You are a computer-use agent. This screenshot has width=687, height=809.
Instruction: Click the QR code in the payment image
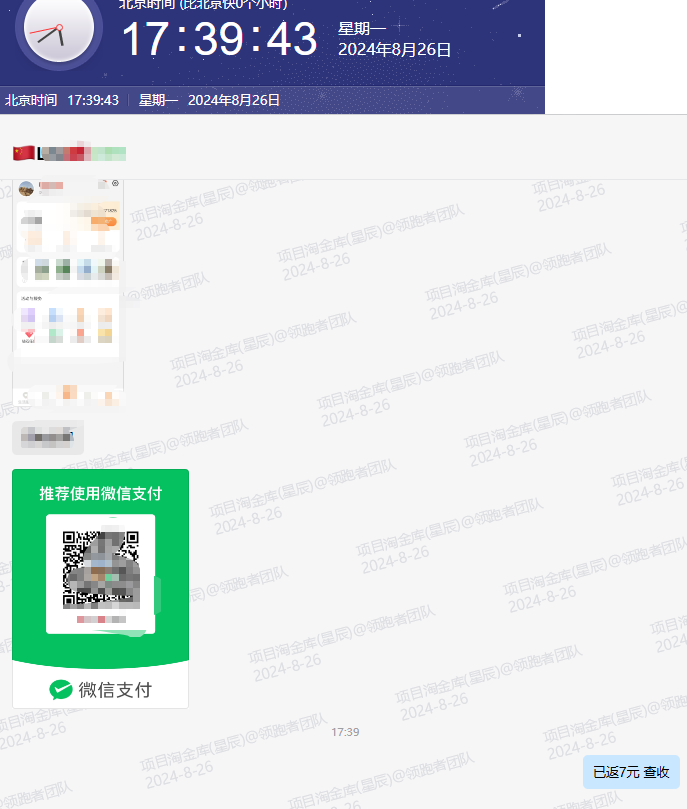tap(100, 569)
